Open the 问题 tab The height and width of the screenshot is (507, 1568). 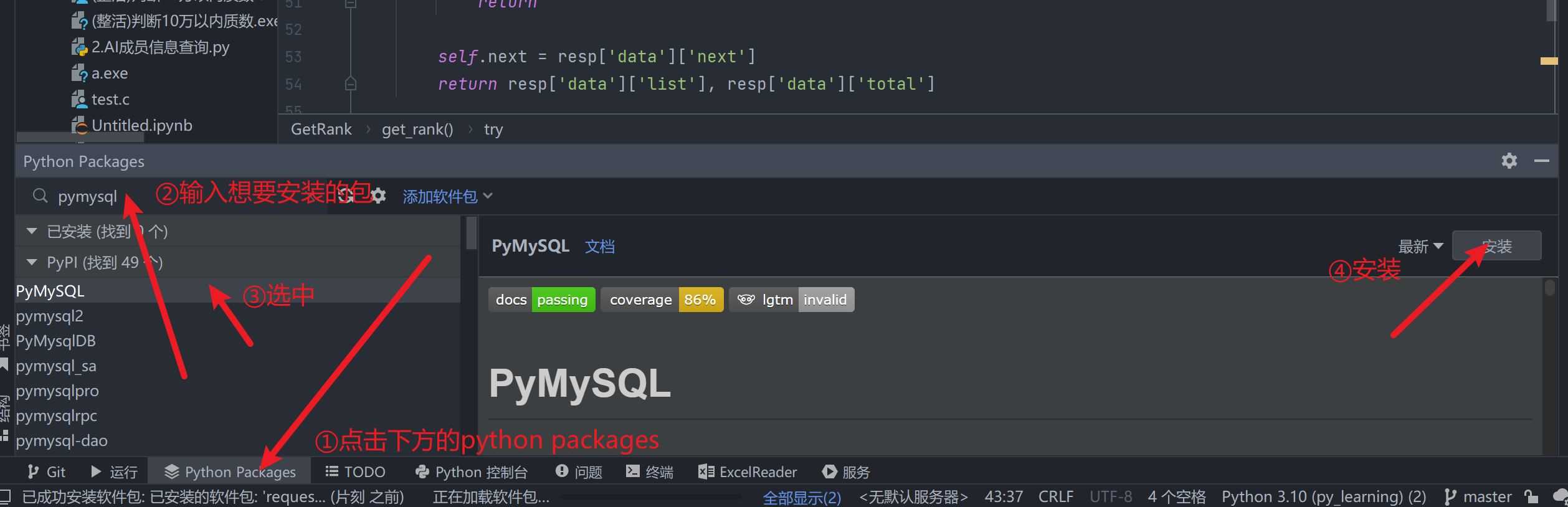tap(579, 471)
